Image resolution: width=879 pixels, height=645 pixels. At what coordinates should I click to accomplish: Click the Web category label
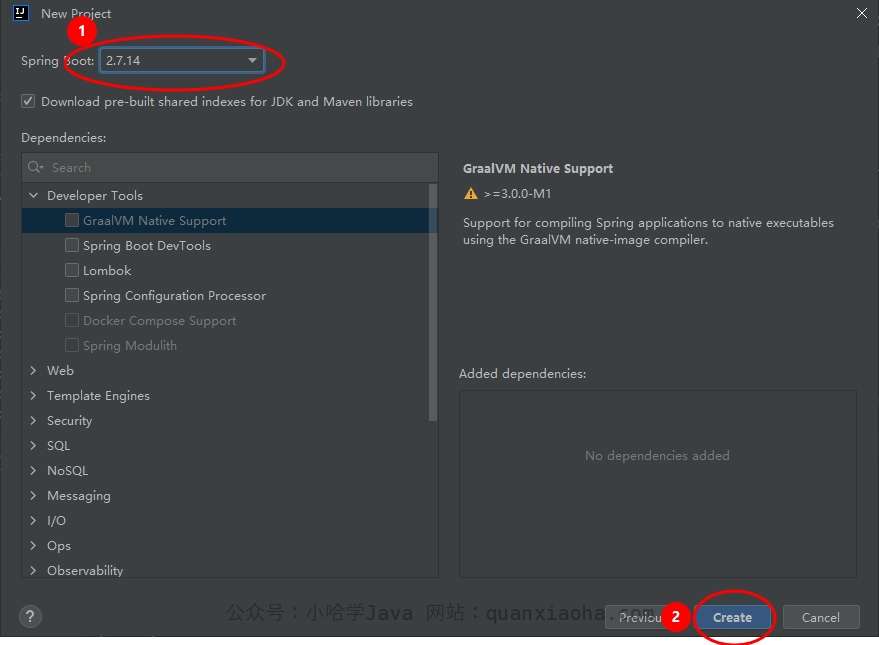pos(61,370)
